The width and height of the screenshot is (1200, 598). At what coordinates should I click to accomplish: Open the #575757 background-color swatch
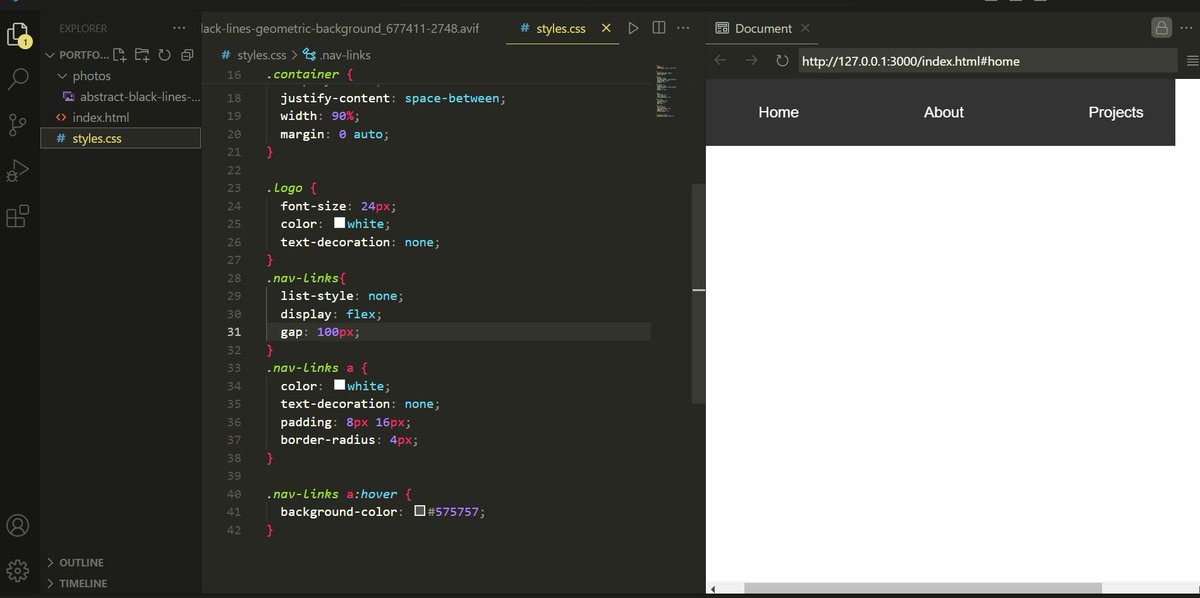point(420,511)
